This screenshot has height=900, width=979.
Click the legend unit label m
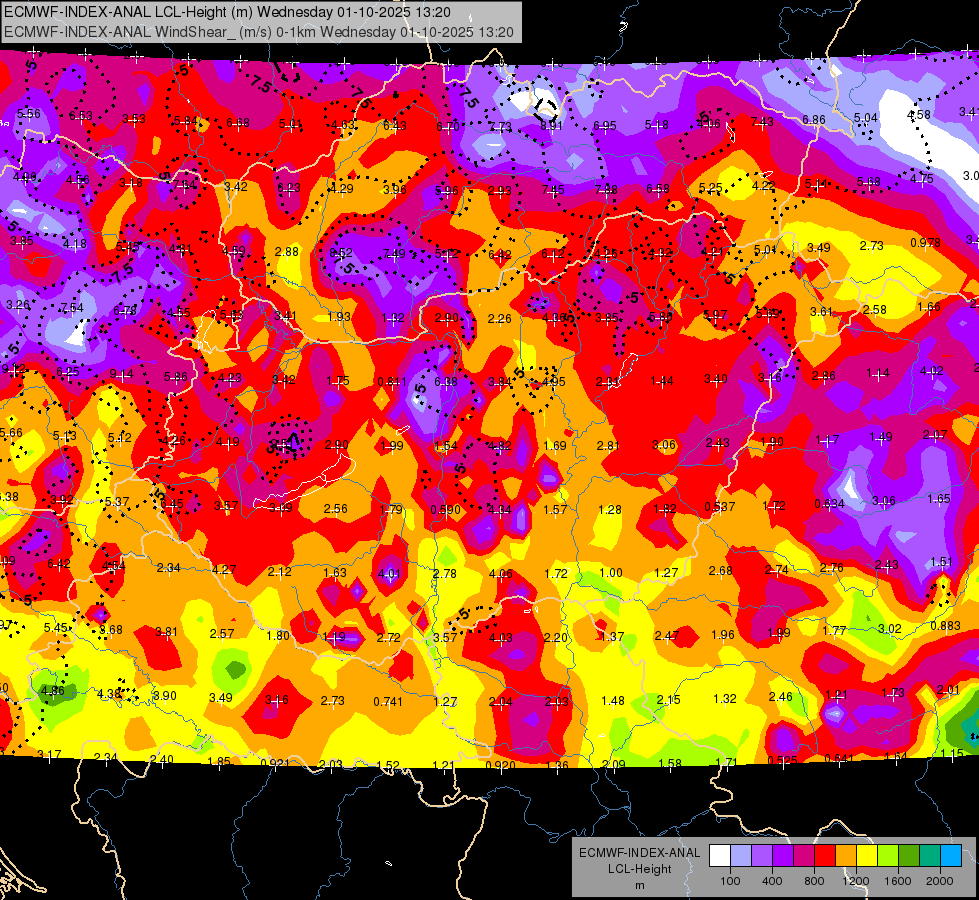pos(639,885)
